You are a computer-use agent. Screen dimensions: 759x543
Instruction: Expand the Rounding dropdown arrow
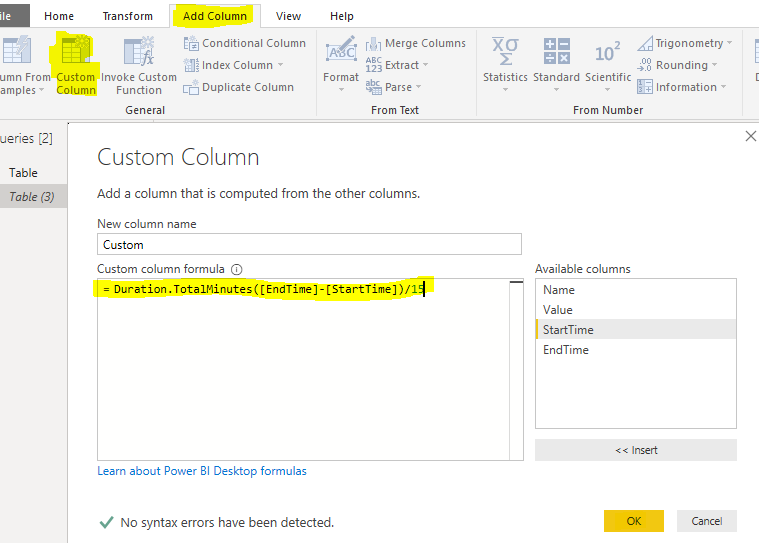714,65
